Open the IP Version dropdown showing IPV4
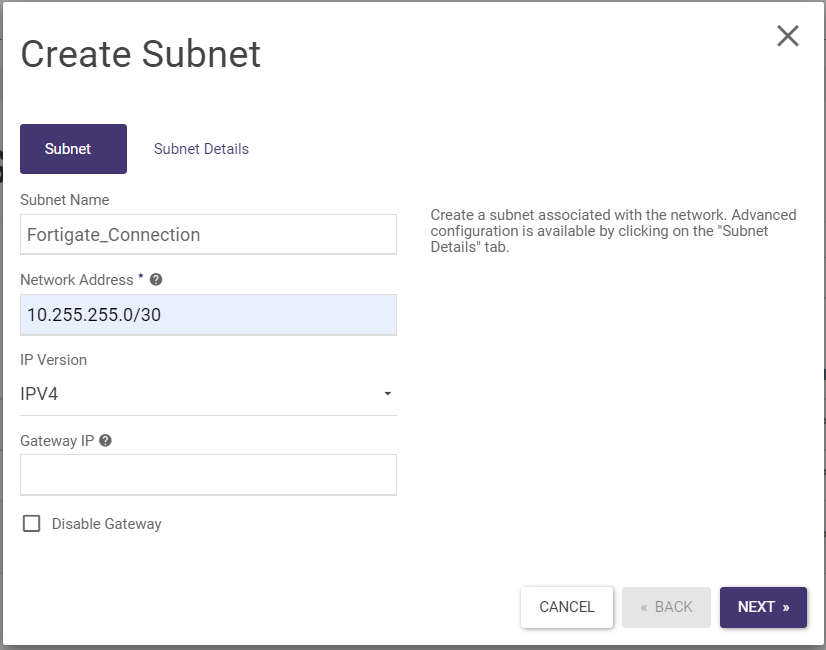 pyautogui.click(x=208, y=394)
